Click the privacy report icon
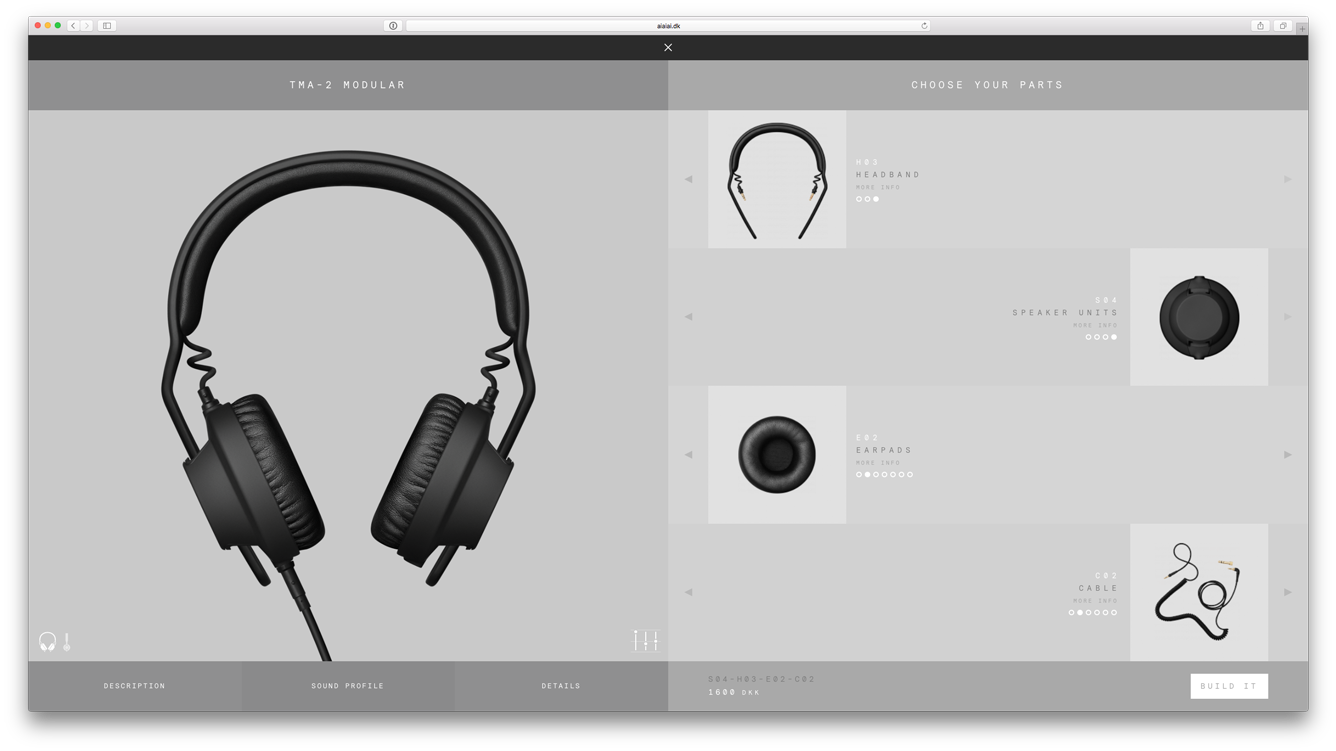 [x=393, y=26]
